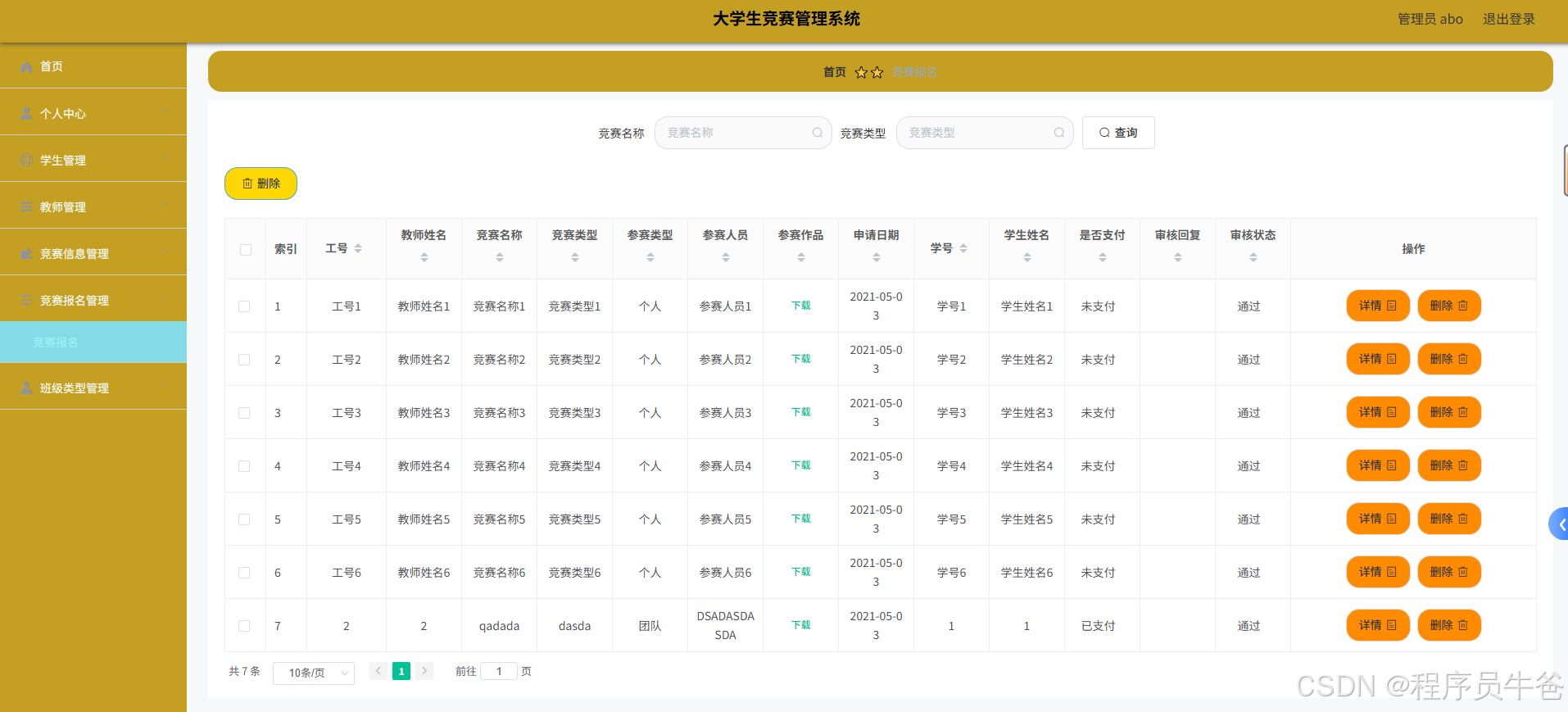This screenshot has width=1568, height=712.
Task: Click the 管理员 abo account label
Action: (1430, 19)
